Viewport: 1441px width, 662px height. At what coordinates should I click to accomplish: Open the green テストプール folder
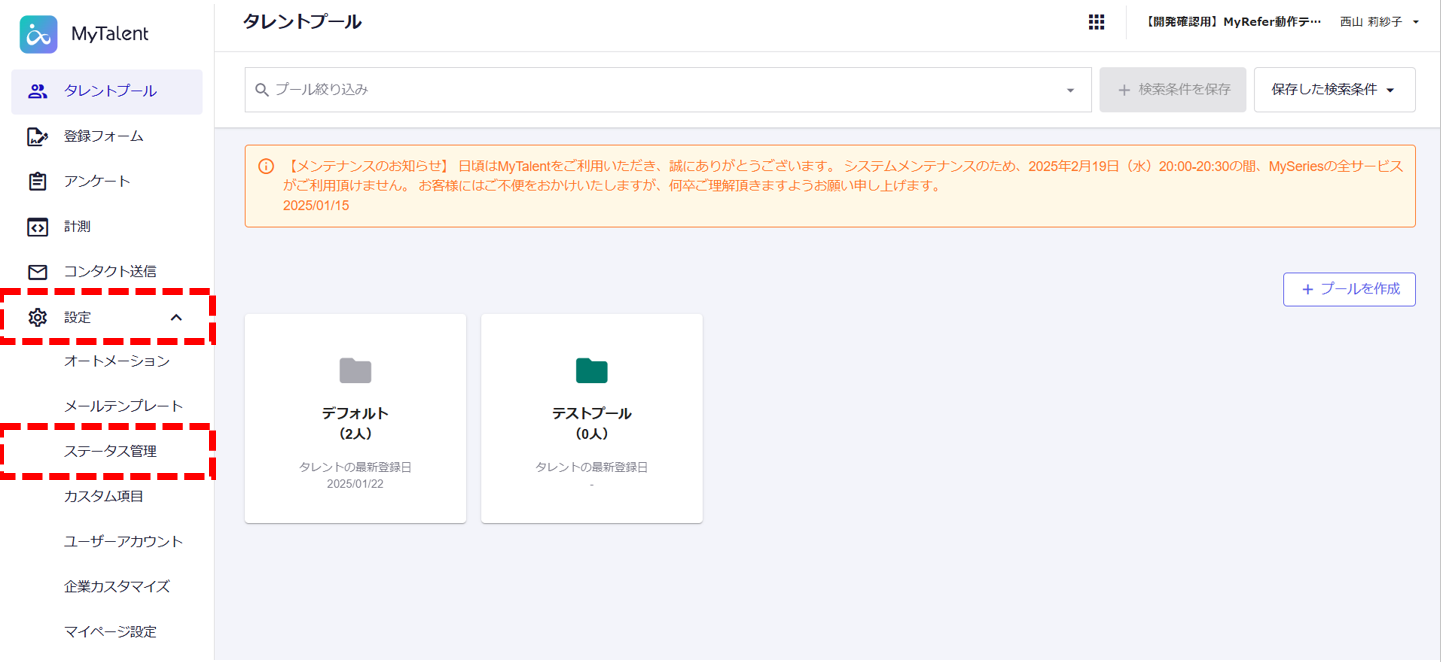(591, 371)
